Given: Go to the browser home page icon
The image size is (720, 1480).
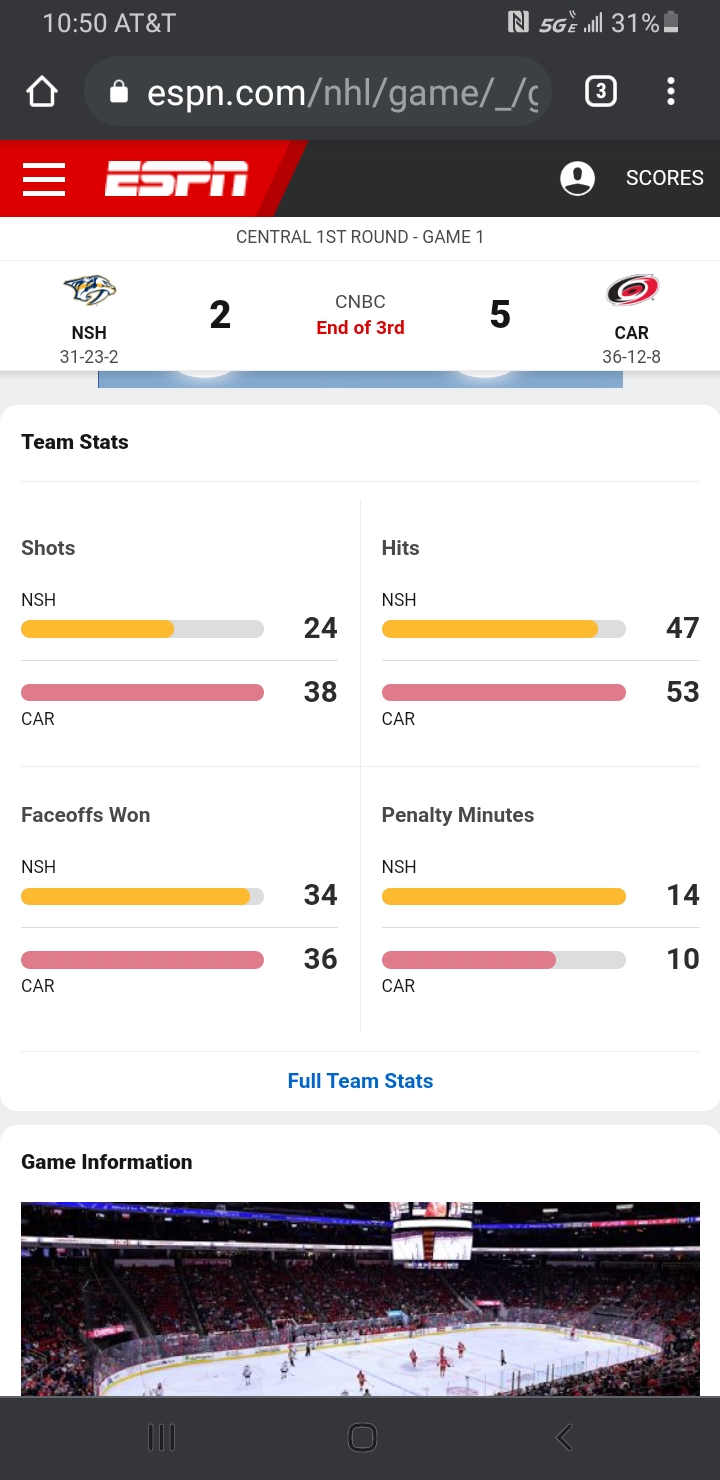Looking at the screenshot, I should pyautogui.click(x=41, y=93).
